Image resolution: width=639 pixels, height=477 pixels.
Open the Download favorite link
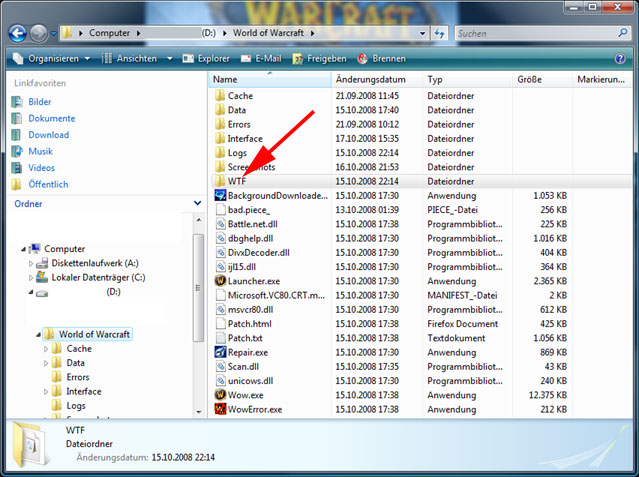point(48,135)
